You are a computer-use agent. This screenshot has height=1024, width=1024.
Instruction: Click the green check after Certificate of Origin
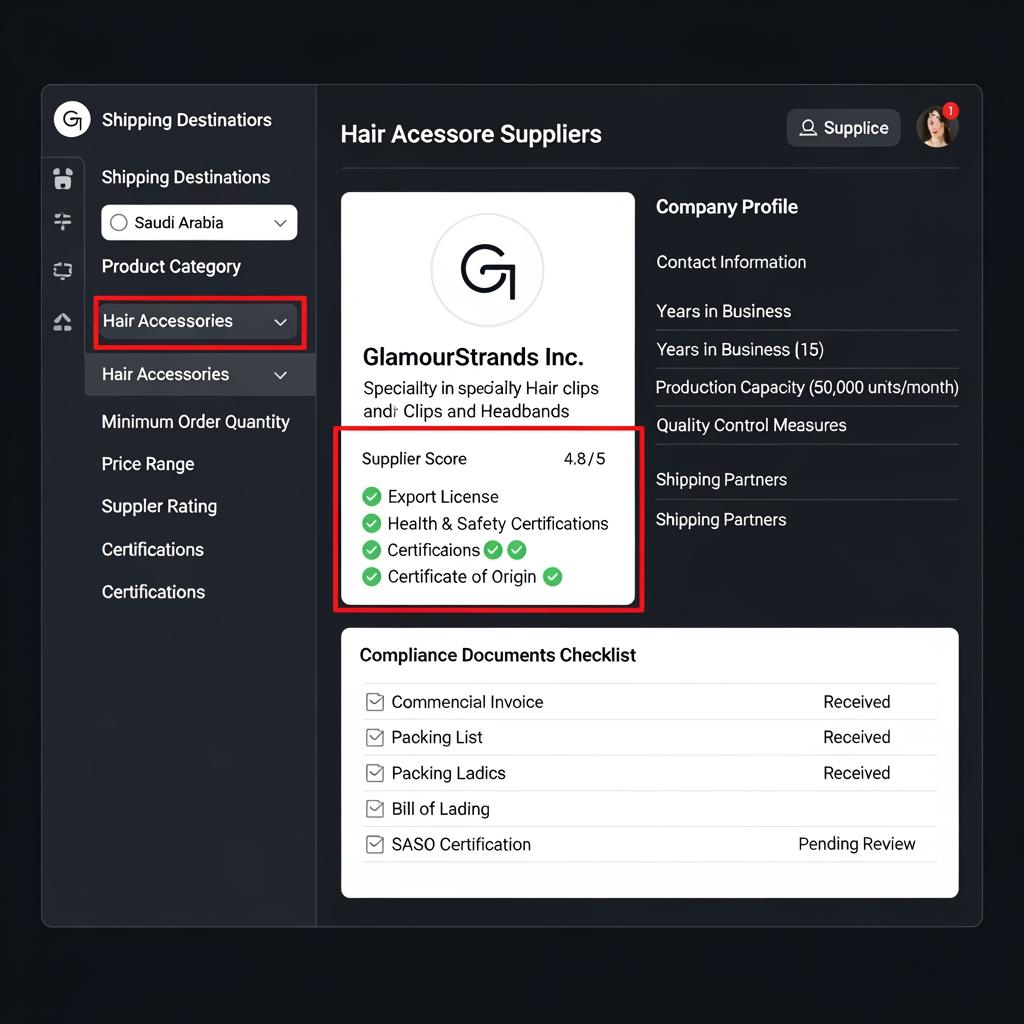click(x=553, y=577)
